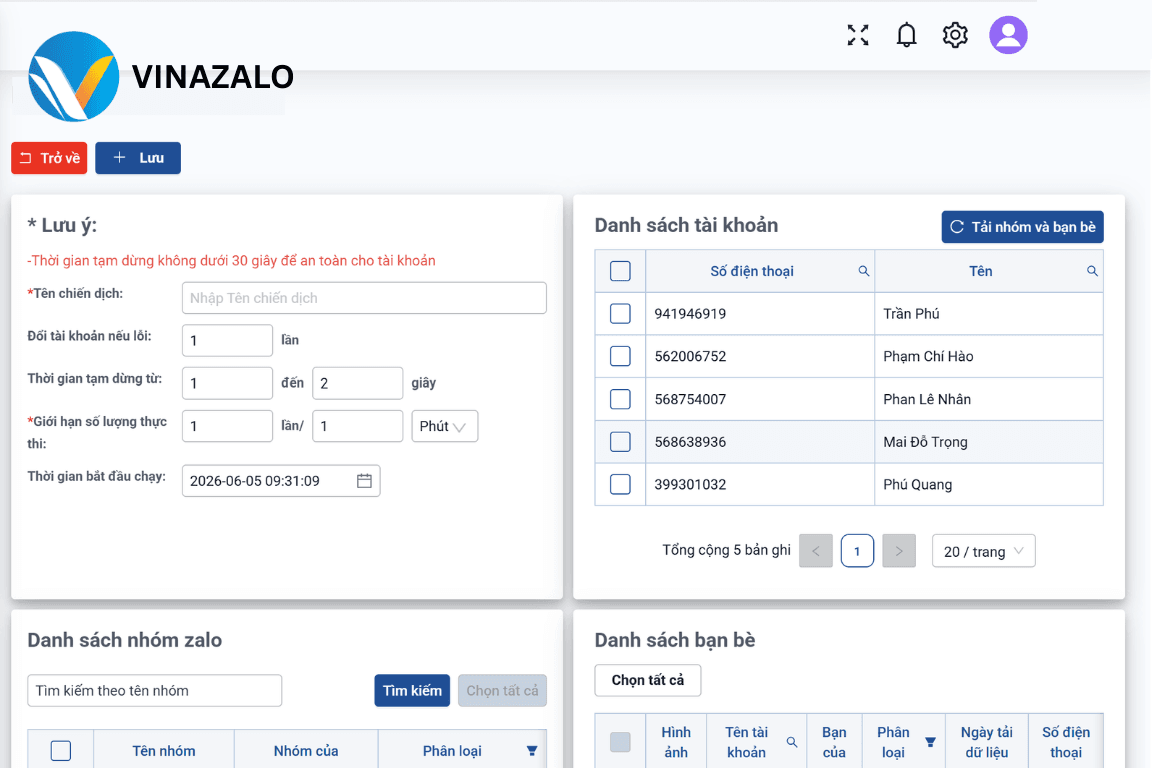This screenshot has height=768, width=1152.
Task: Click friends table Số điện thoại header
Action: [1065, 742]
